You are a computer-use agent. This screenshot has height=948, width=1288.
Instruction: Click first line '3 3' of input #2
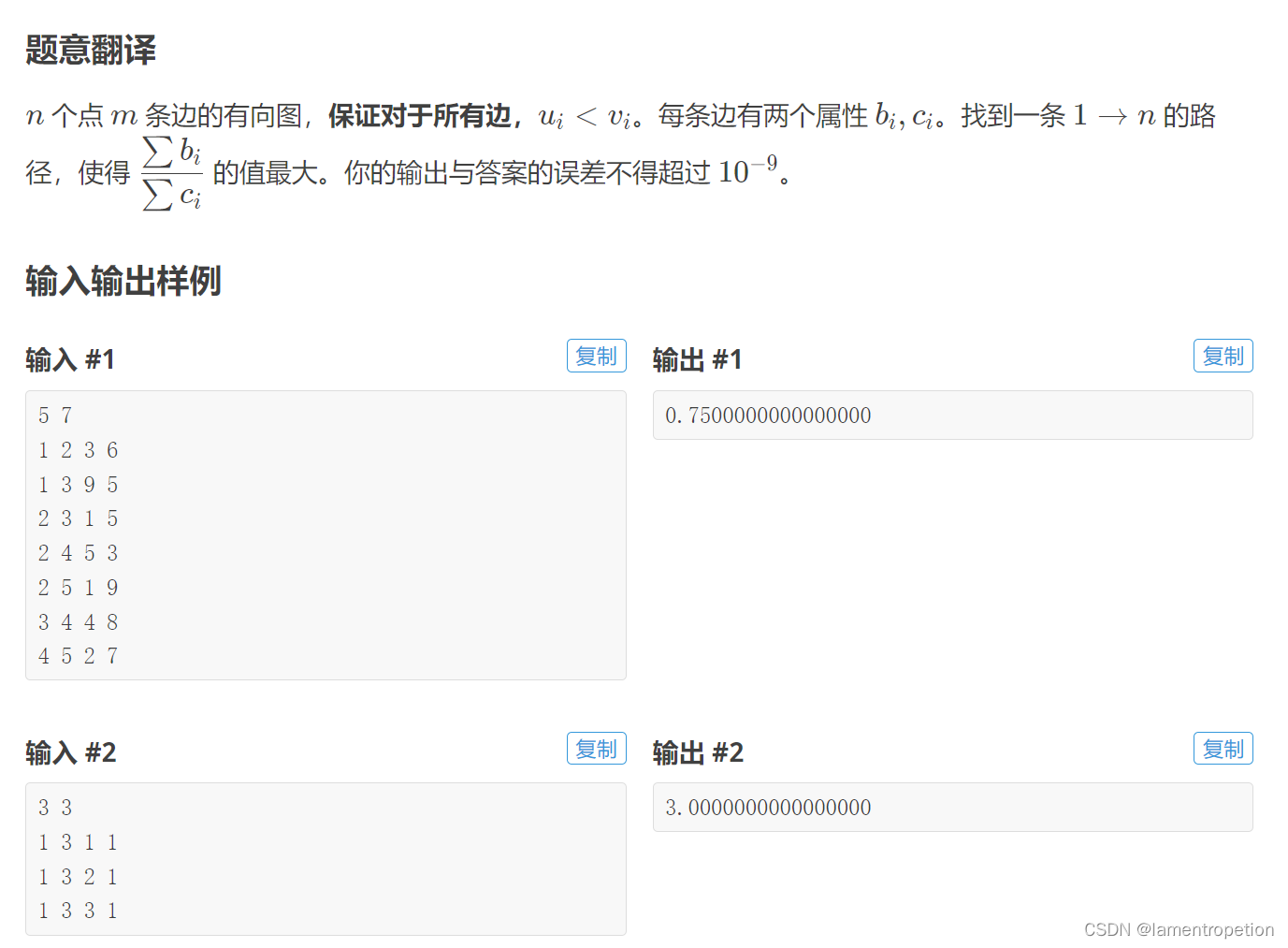55,808
